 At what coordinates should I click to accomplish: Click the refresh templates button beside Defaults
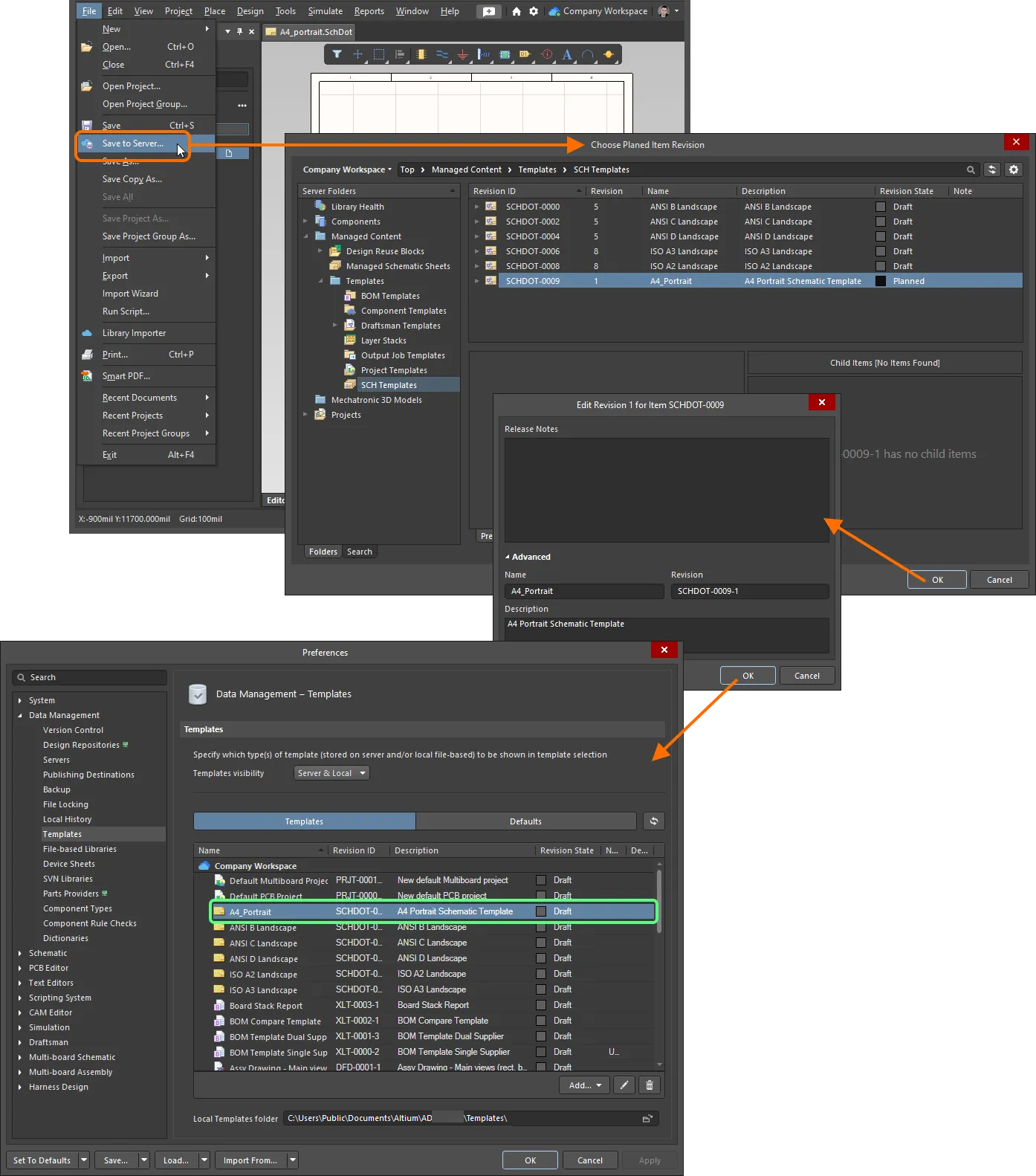654,821
